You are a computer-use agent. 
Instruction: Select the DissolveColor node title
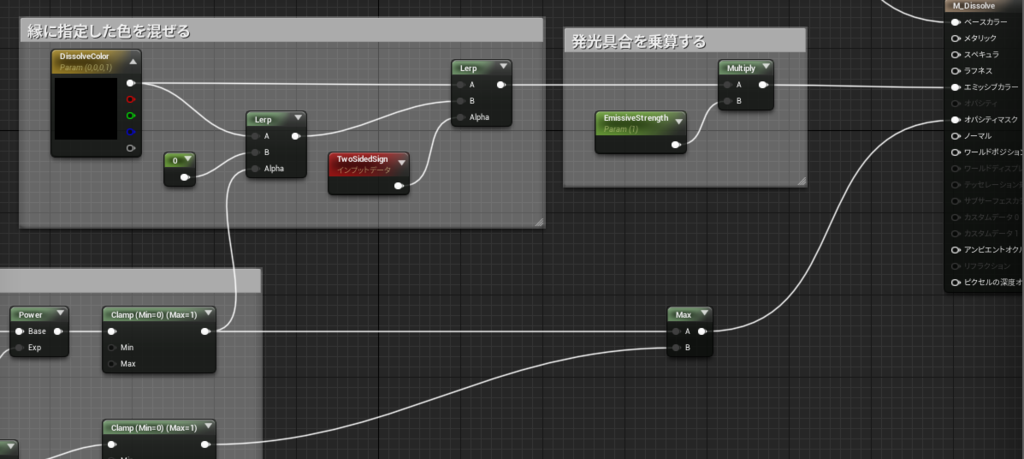84,57
